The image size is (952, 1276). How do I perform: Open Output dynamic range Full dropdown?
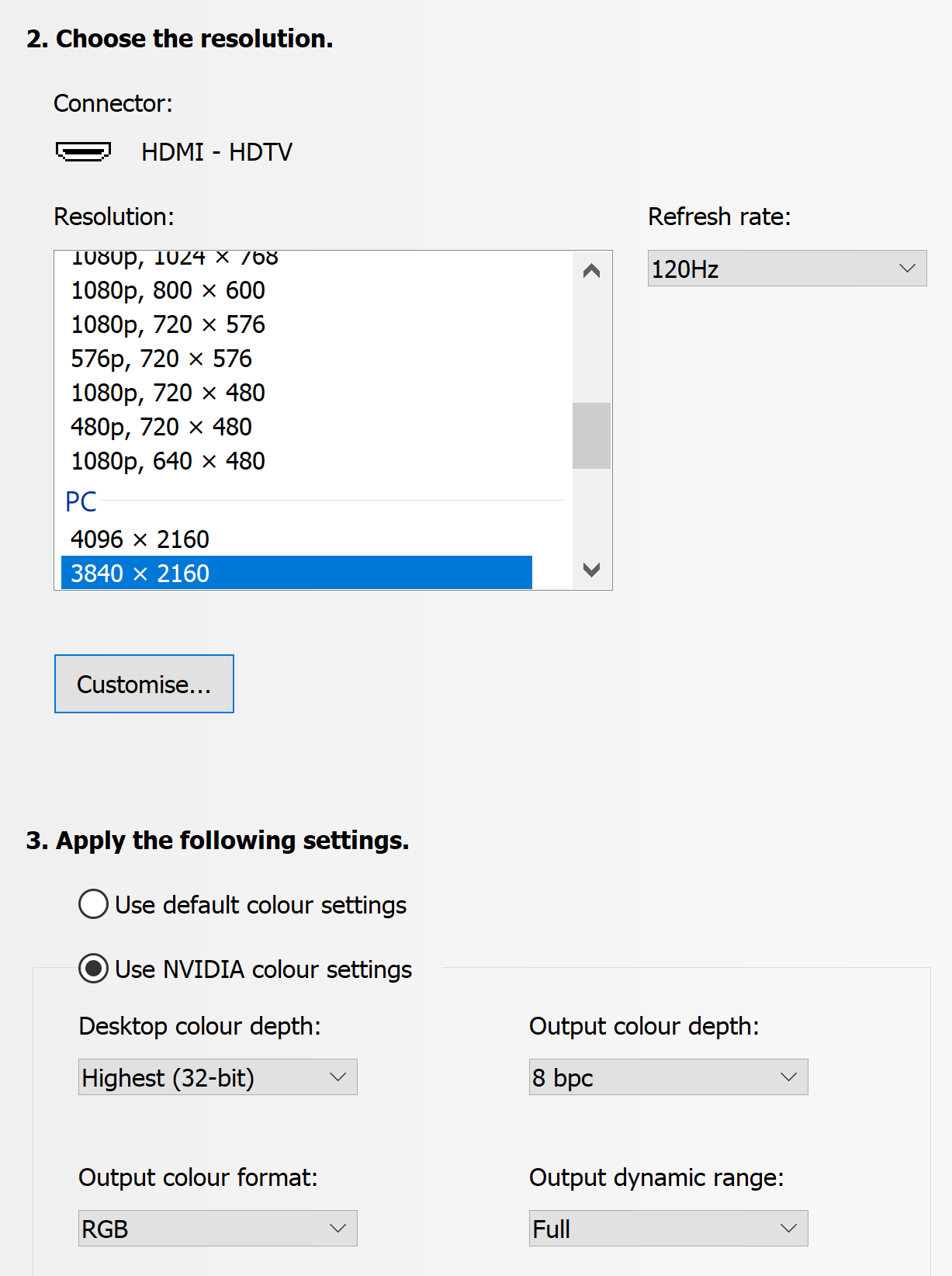(x=668, y=1229)
